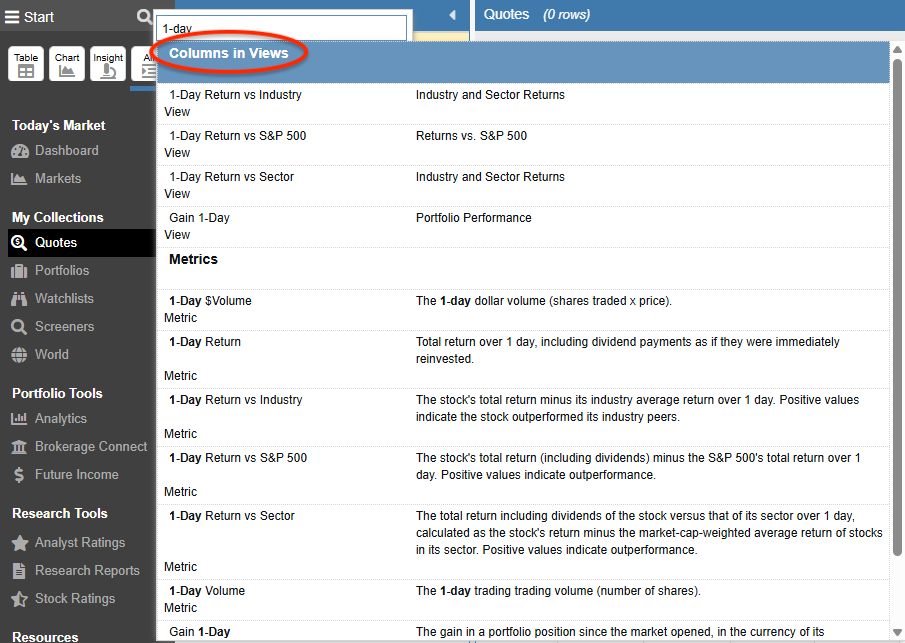Select '1-Day Return vs Sector' view column
905x643 pixels.
point(523,185)
